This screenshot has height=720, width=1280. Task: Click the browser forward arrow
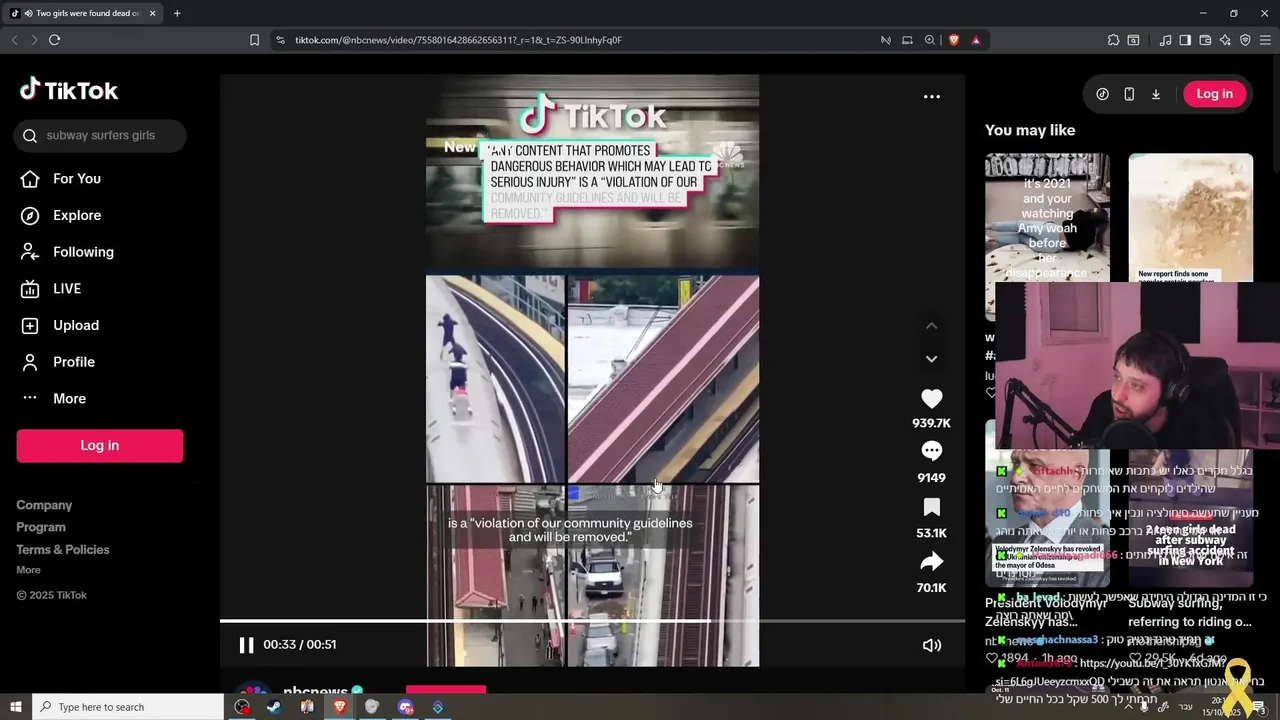tap(34, 40)
